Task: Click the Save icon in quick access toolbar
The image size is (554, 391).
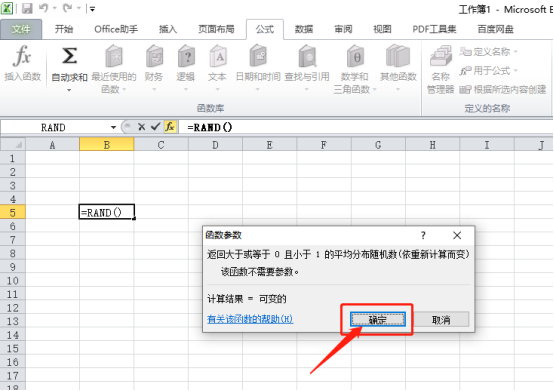Action: [x=27, y=8]
